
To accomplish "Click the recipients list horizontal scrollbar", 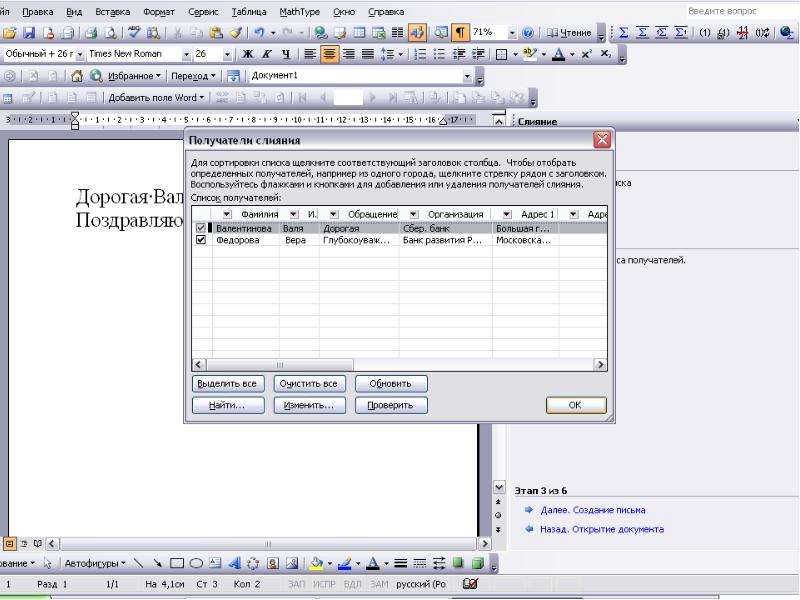I will (399, 364).
